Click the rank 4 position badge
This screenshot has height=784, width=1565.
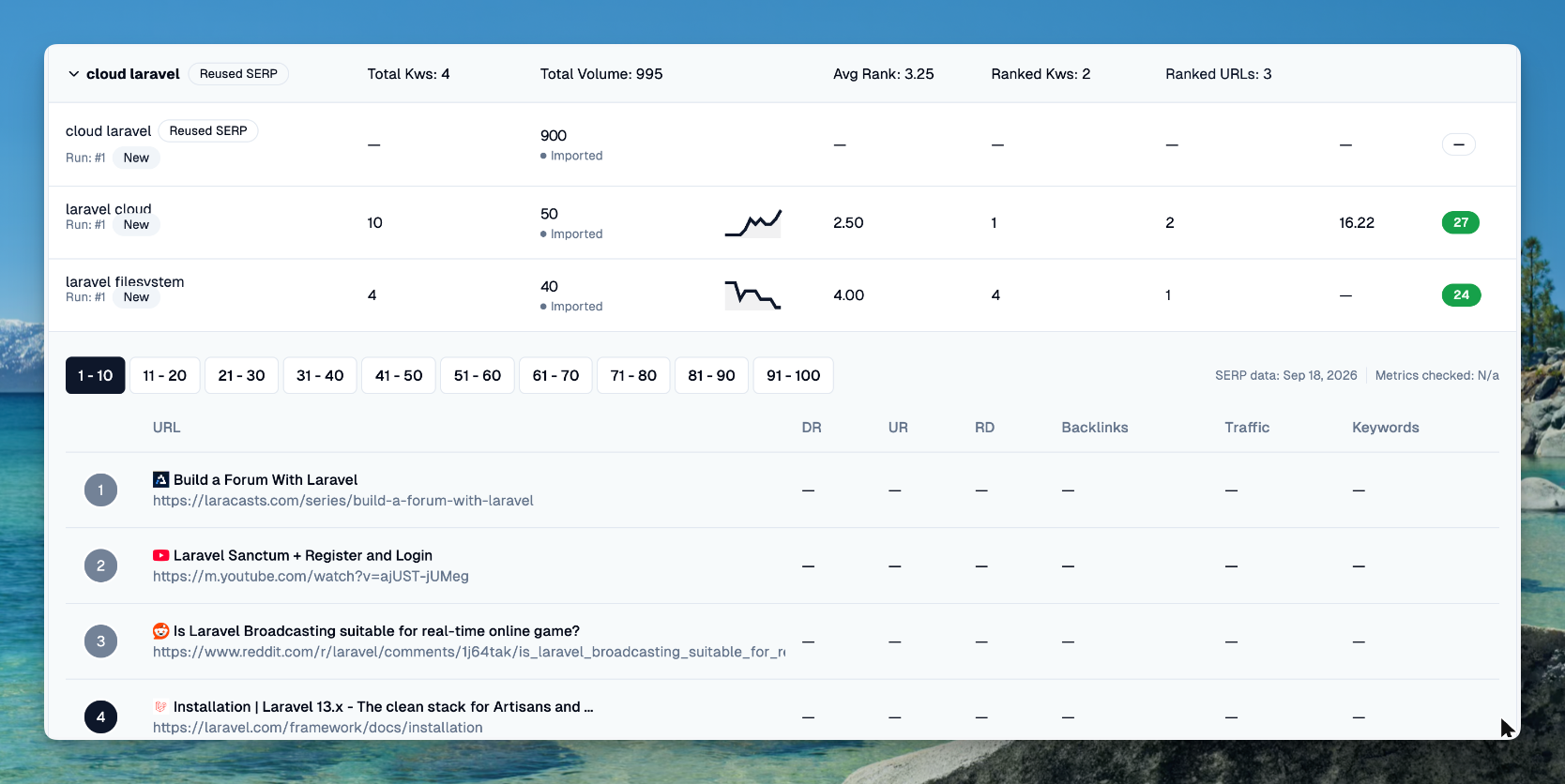click(x=101, y=717)
